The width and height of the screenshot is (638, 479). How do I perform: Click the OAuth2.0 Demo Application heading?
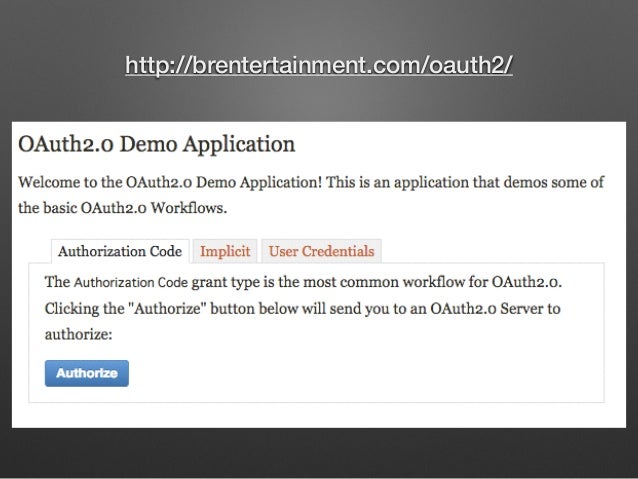click(157, 144)
